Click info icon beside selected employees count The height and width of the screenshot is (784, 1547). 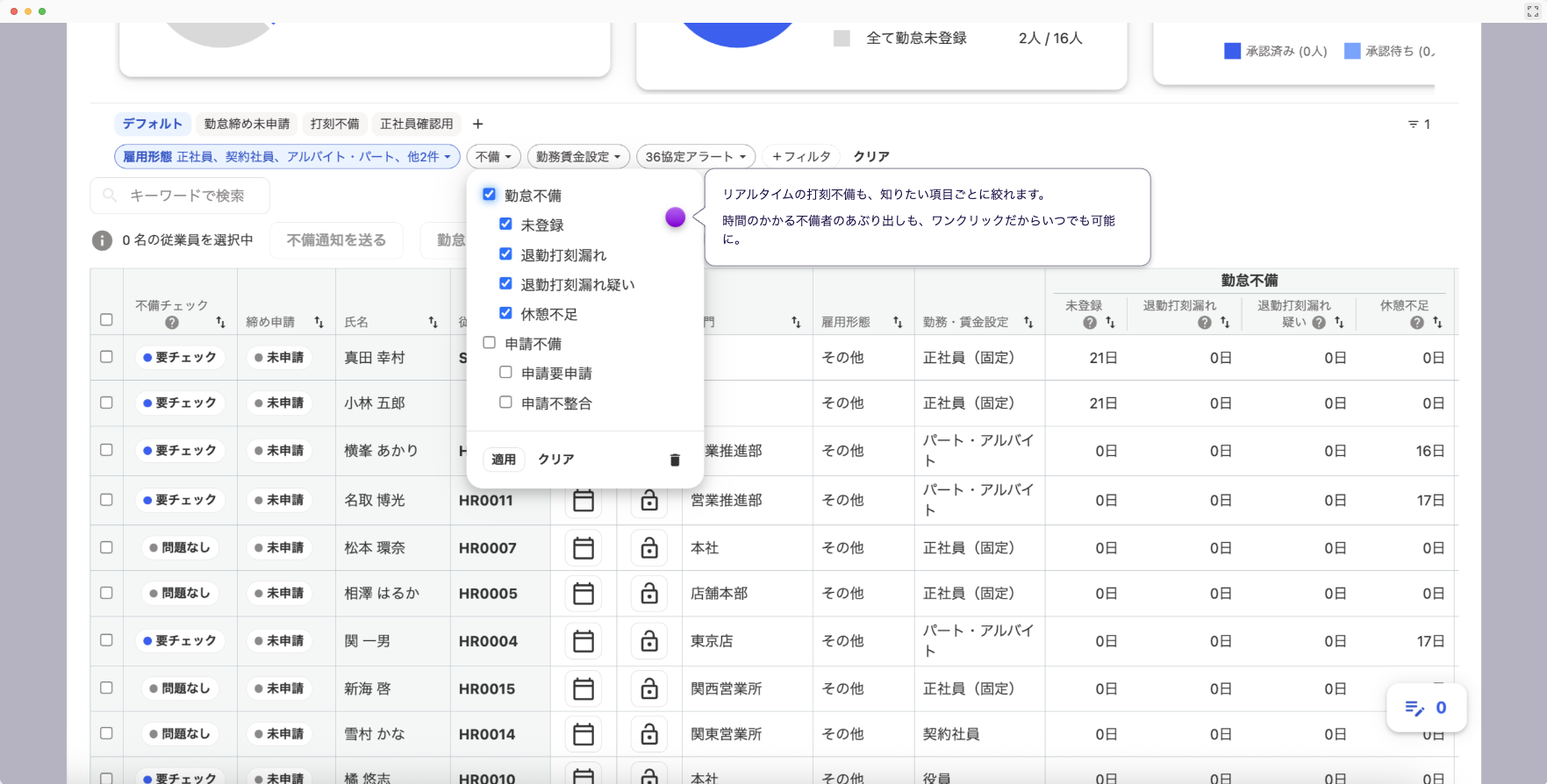click(102, 240)
